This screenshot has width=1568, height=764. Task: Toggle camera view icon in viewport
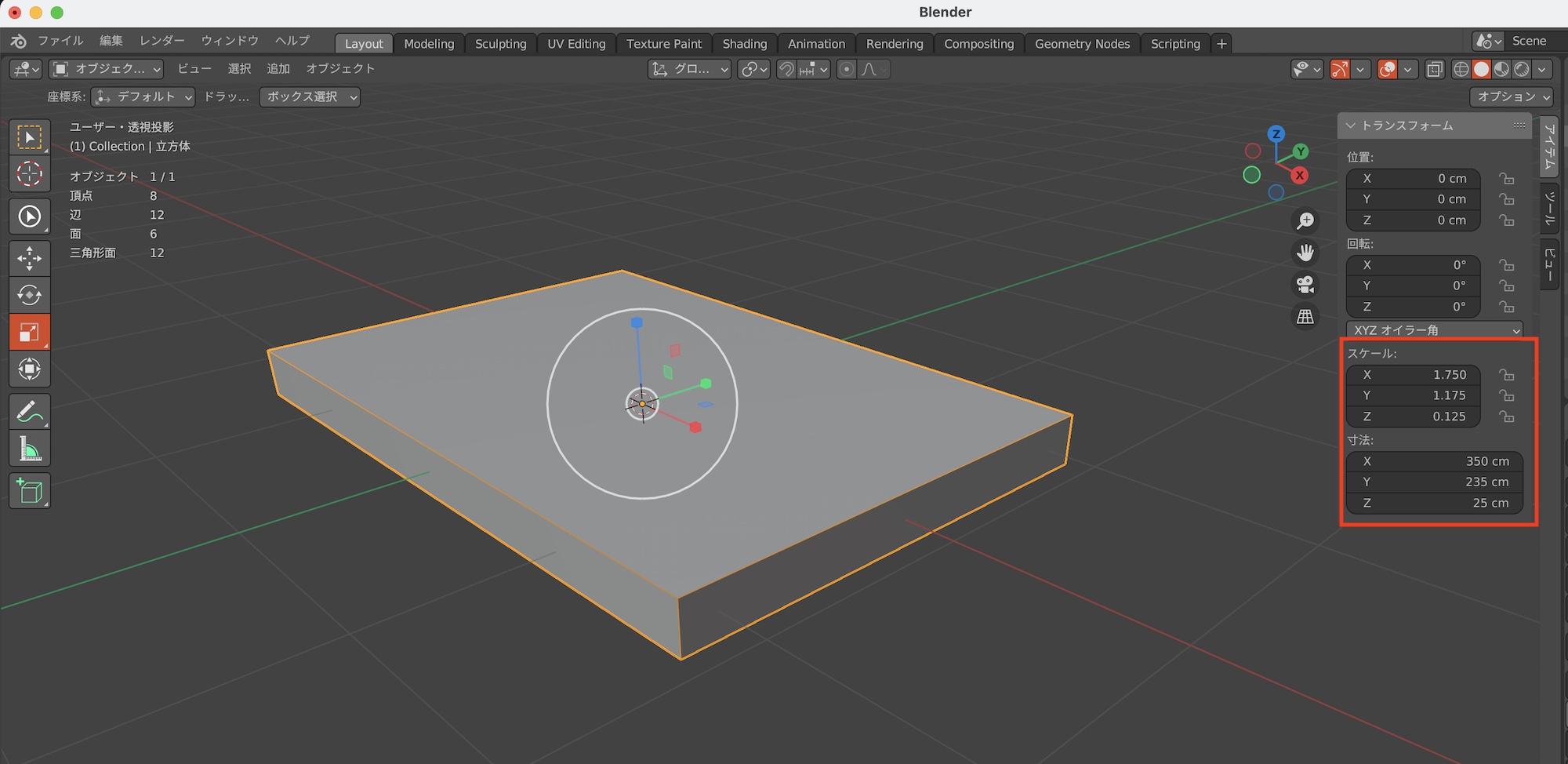(x=1305, y=285)
